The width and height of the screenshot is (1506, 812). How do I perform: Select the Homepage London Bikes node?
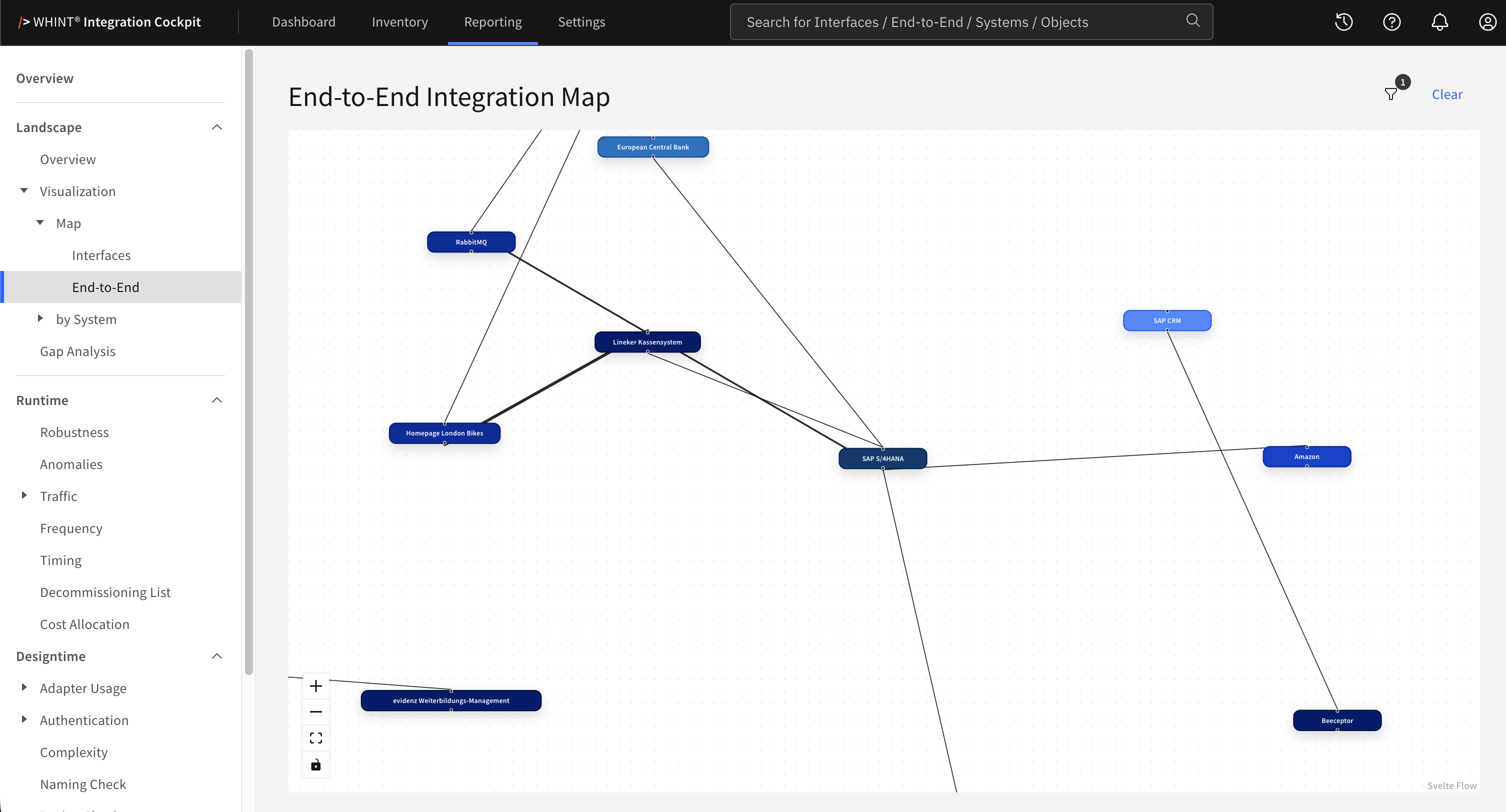(444, 433)
